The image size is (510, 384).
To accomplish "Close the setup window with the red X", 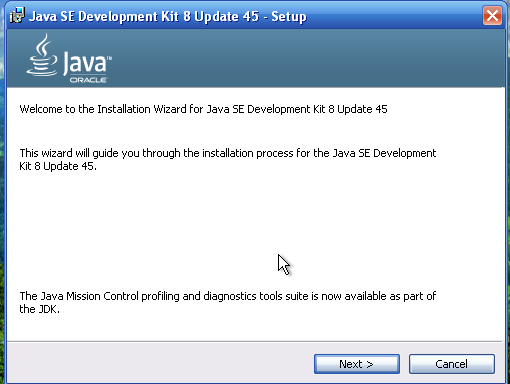I will tap(492, 16).
